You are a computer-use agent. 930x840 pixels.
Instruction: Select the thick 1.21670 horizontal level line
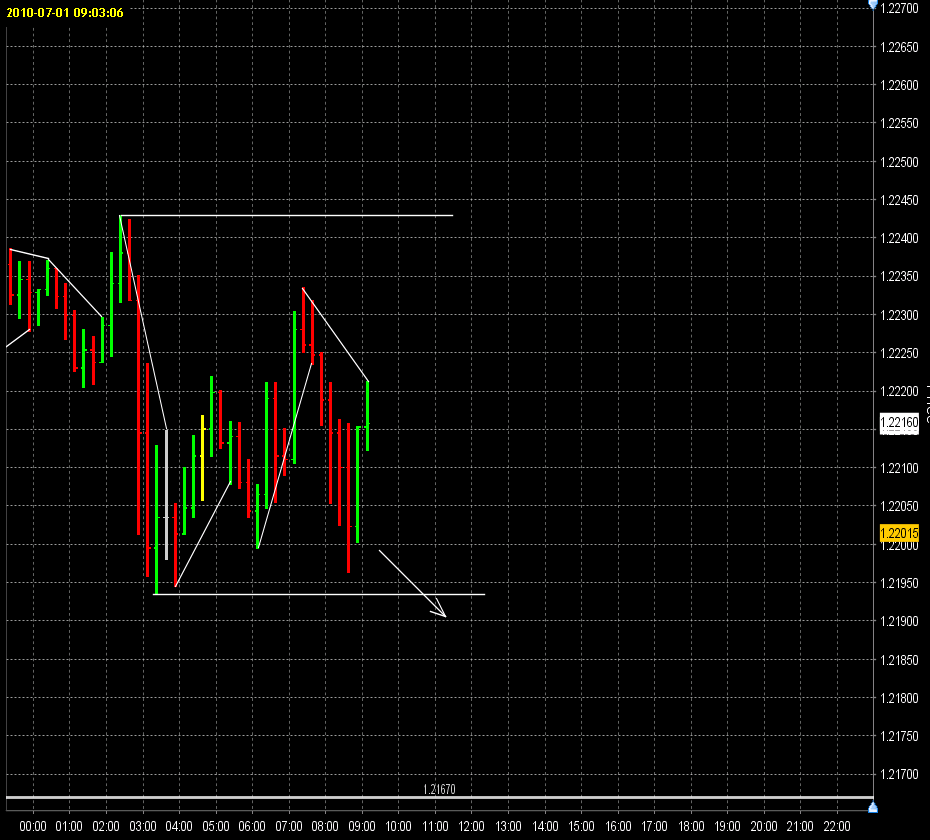439,797
